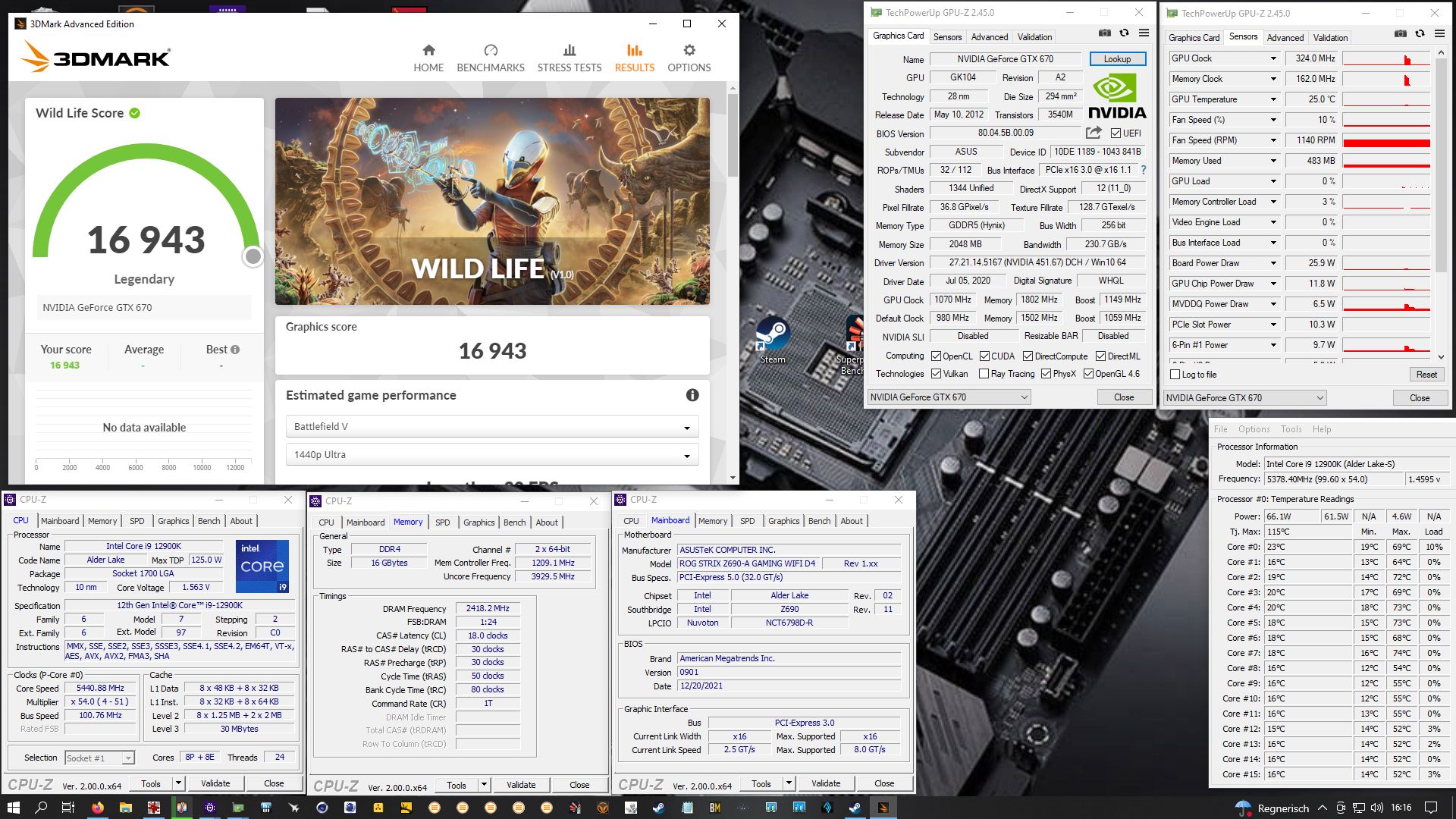Click Tools button in right CPU-Z window
This screenshot has height=819, width=1456.
tap(761, 783)
